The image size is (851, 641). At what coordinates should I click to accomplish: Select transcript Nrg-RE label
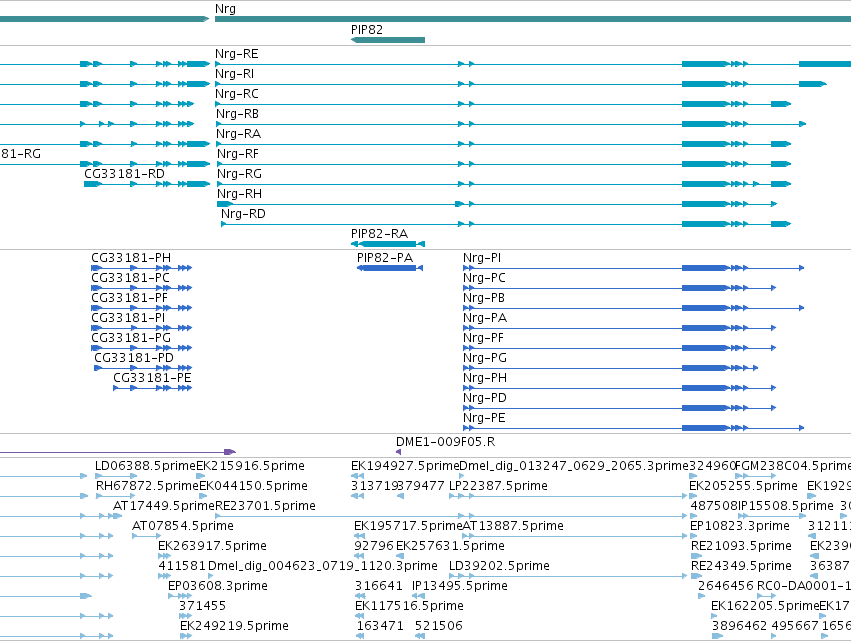(237, 54)
